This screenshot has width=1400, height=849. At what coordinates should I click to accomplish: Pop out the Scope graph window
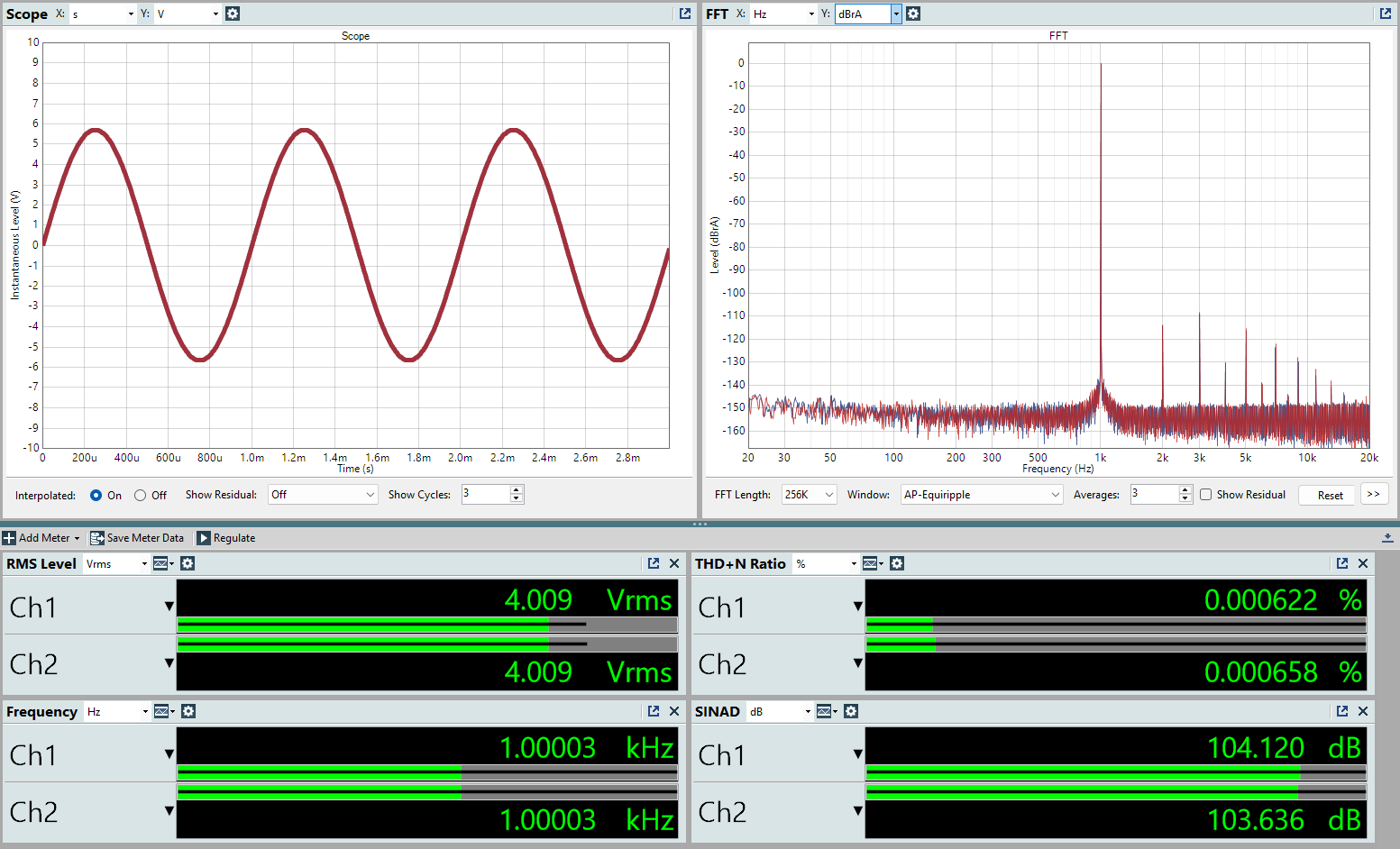pos(685,14)
